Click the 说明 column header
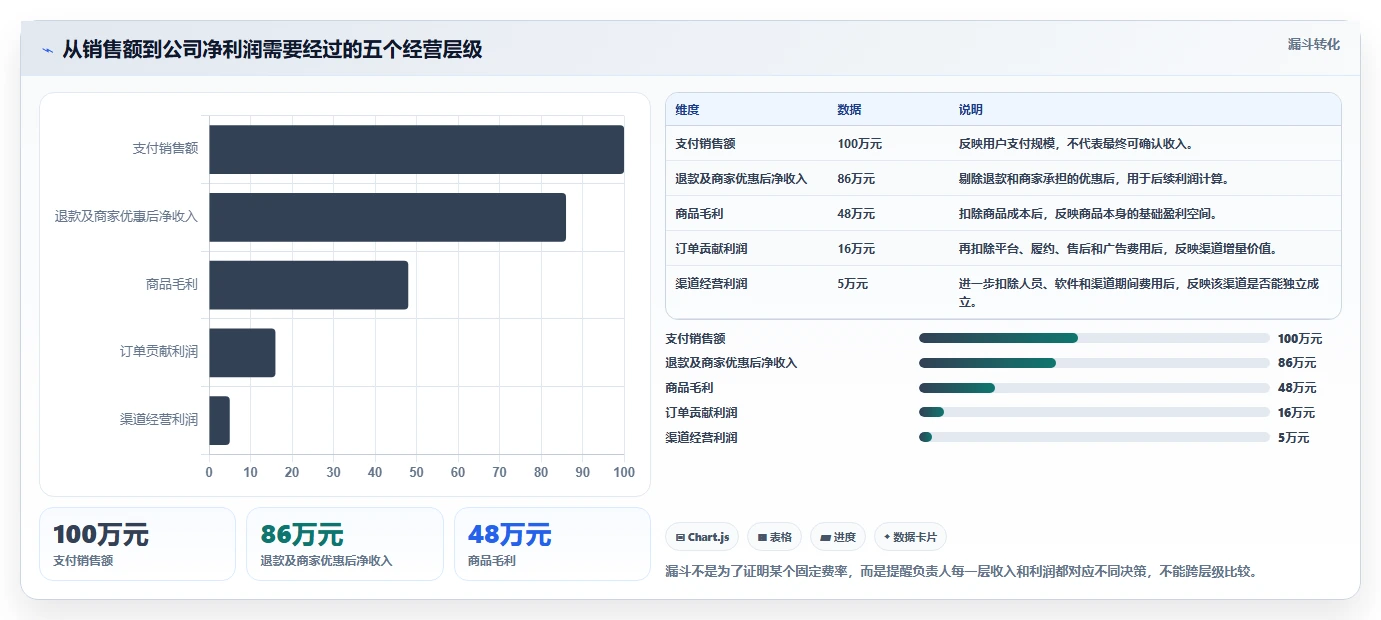 coord(971,109)
